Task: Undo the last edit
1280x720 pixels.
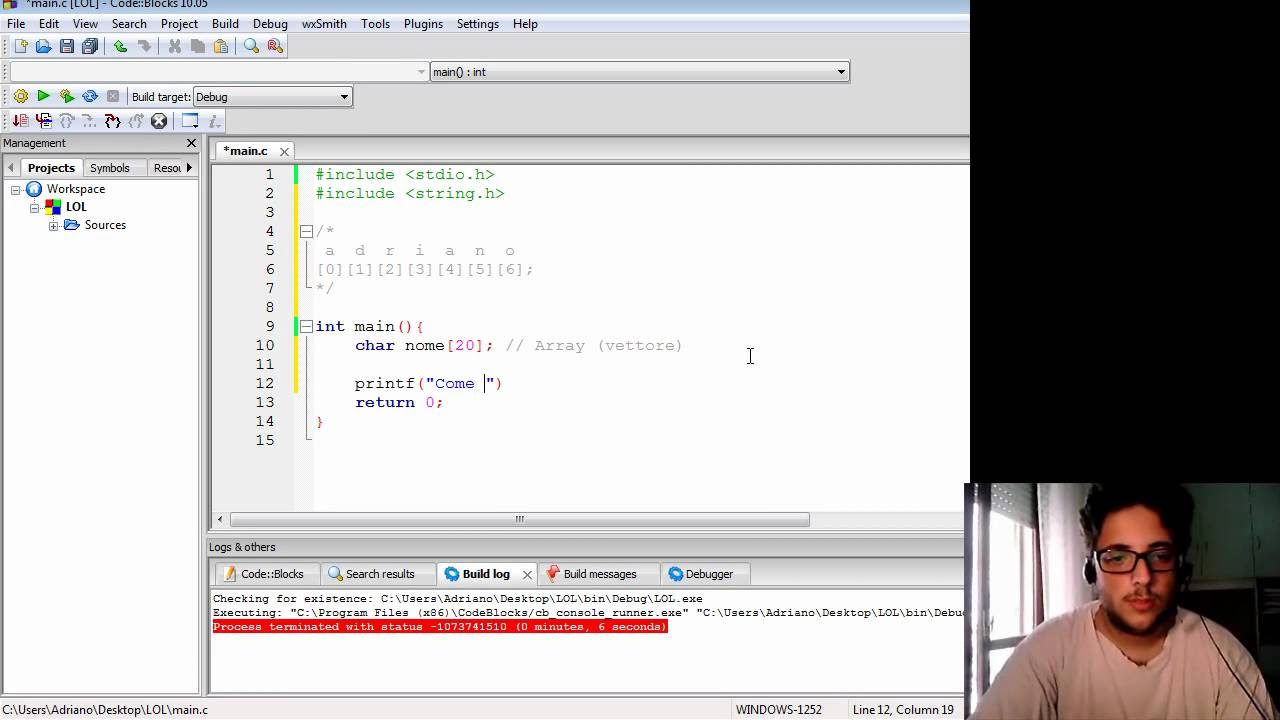Action: pos(120,46)
